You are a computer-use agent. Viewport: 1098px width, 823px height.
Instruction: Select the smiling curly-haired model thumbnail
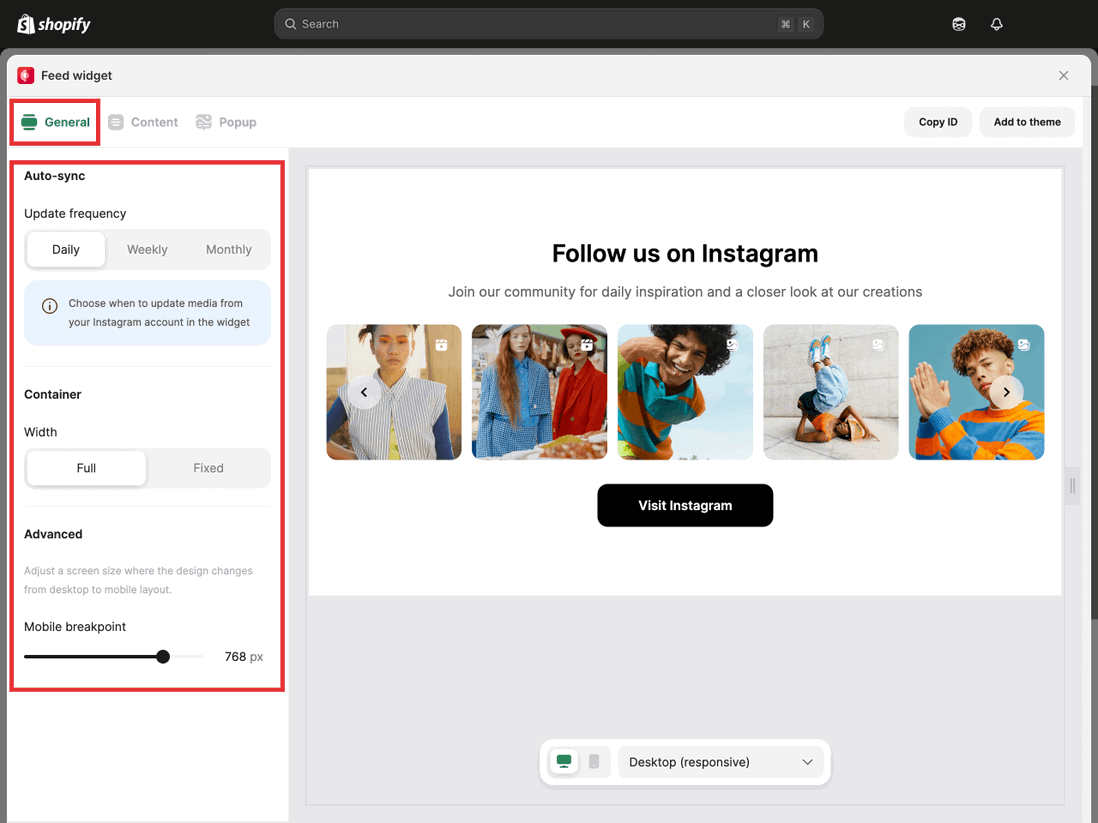[x=685, y=392]
